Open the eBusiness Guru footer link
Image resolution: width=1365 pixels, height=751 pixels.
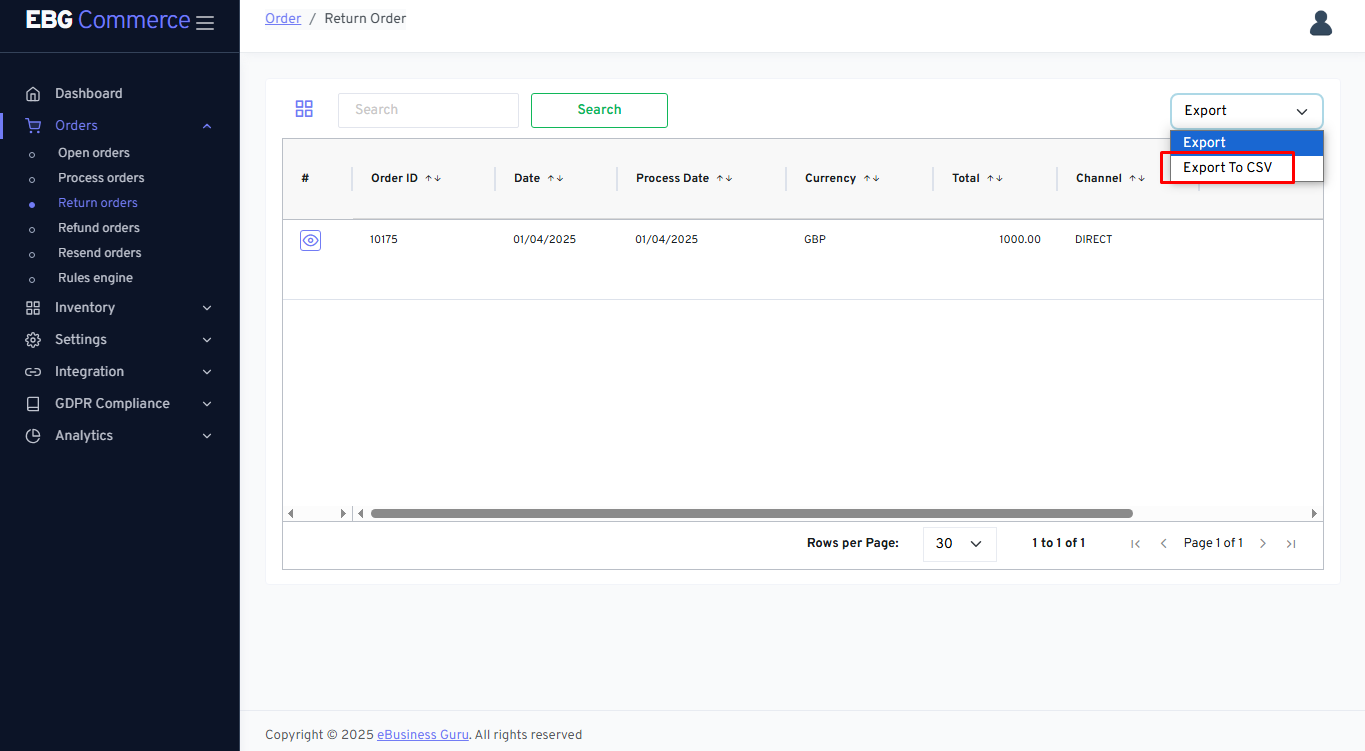pos(422,735)
